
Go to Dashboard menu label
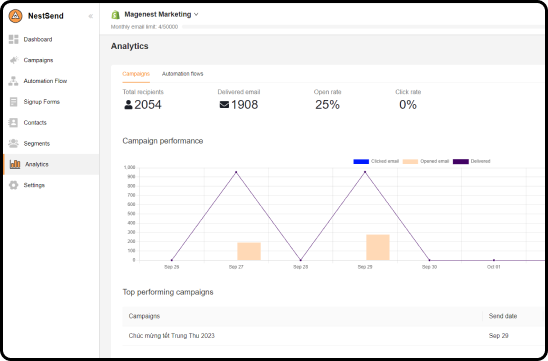38,39
